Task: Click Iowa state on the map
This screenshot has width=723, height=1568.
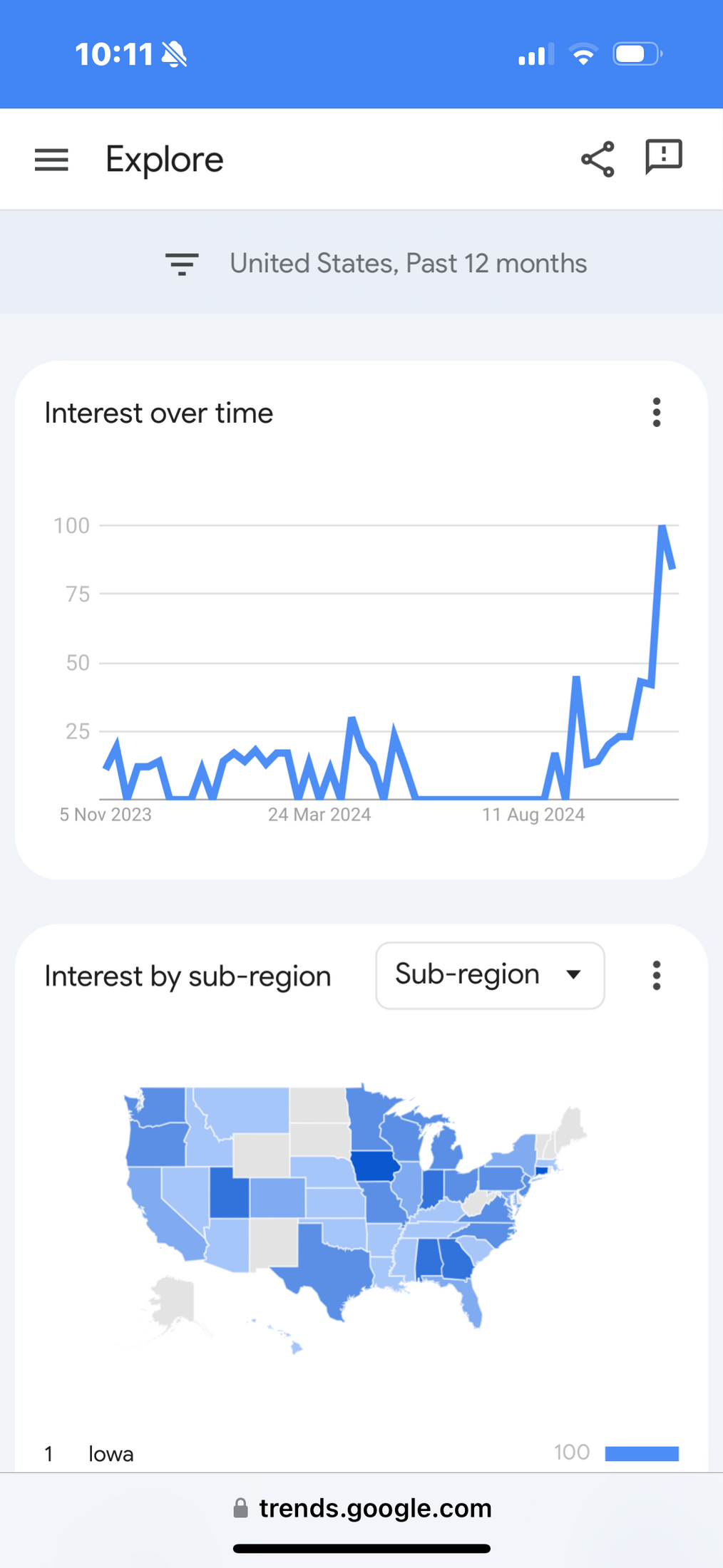Action: point(375,1167)
